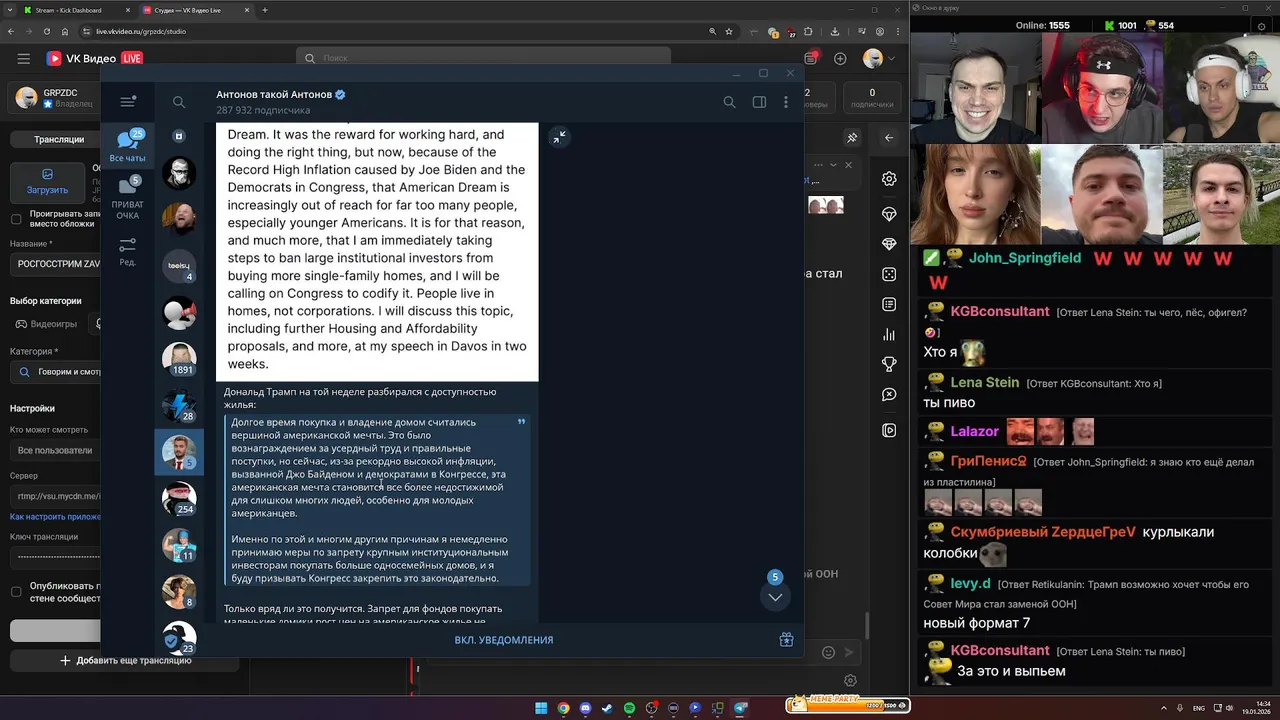Open the trophy icon in stream sidebar
1280x720 pixels.
pyautogui.click(x=889, y=365)
